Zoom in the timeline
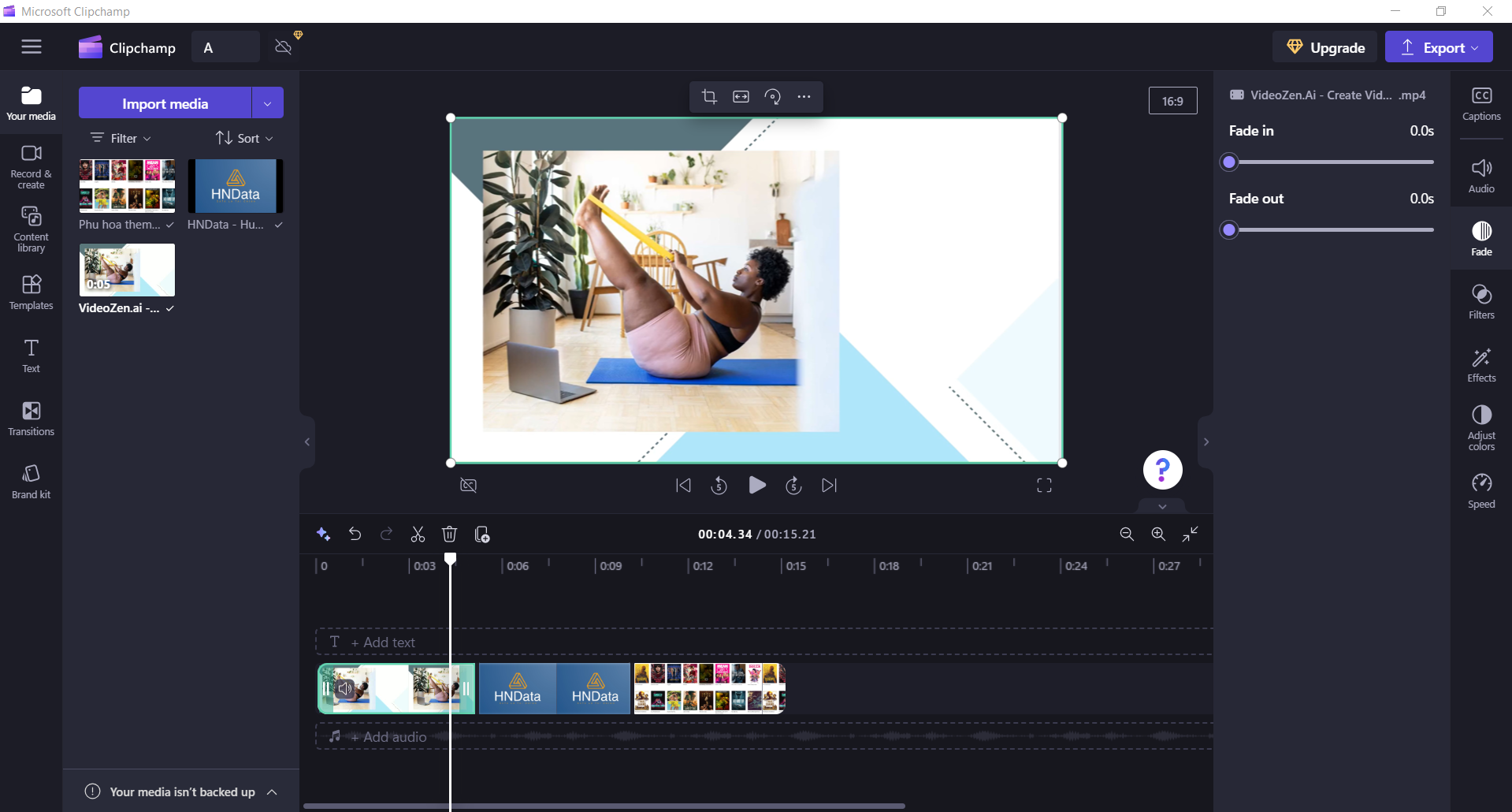The height and width of the screenshot is (812, 1512). tap(1158, 534)
